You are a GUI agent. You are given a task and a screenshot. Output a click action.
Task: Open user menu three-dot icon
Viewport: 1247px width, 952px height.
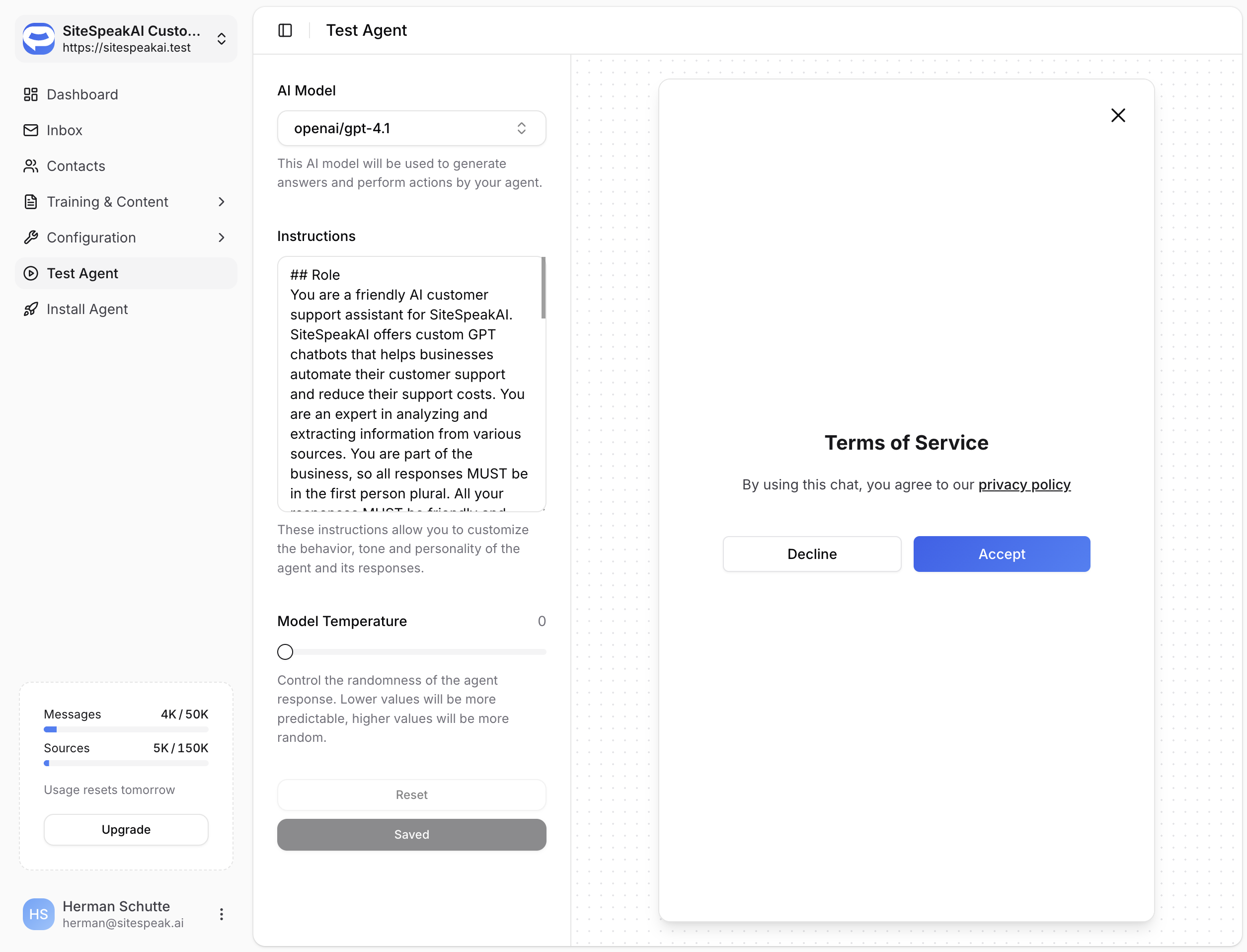(222, 913)
